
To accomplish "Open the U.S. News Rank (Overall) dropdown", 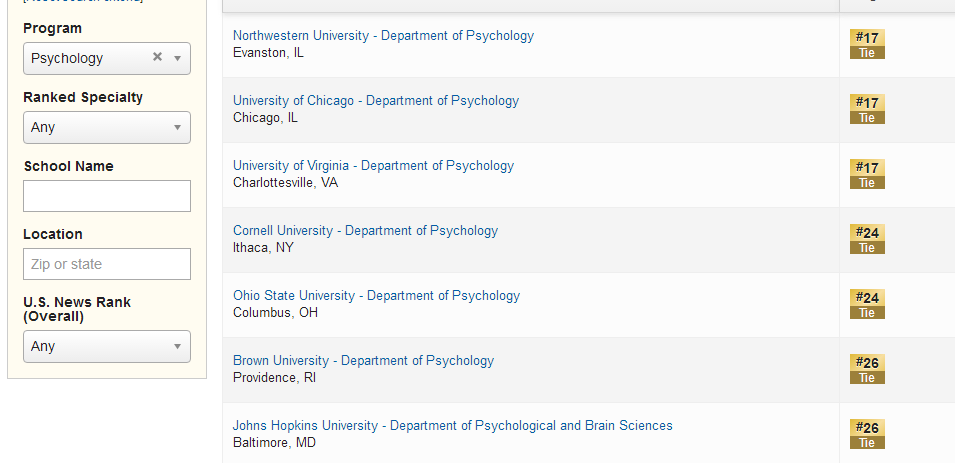I will point(107,347).
